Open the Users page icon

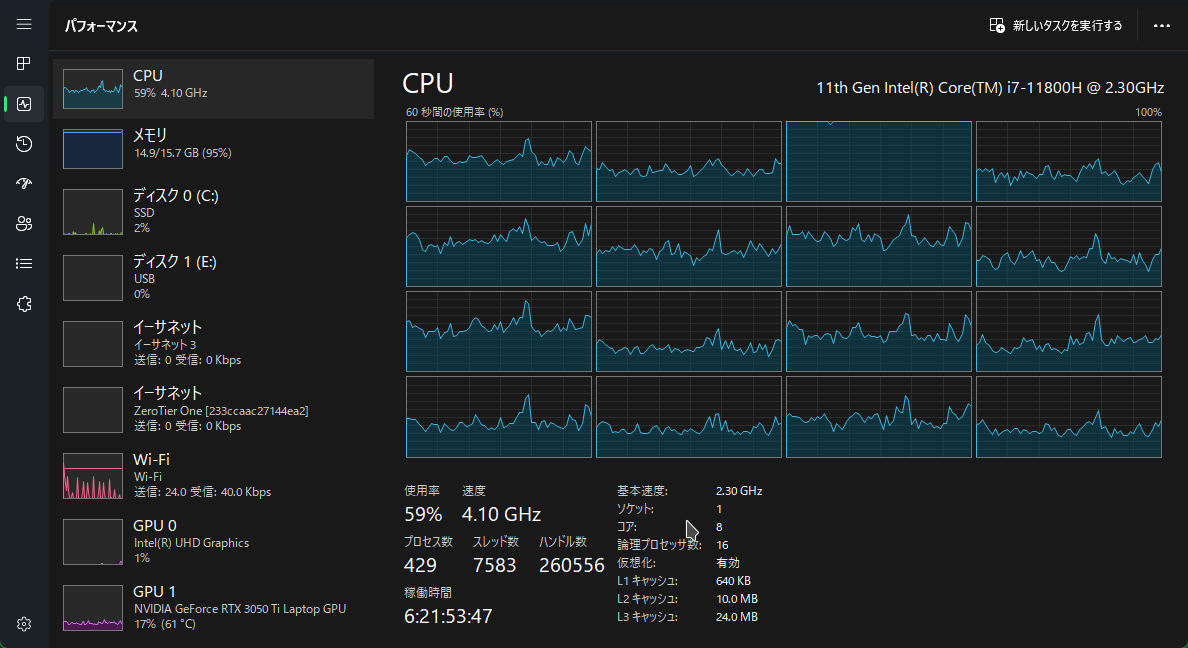point(24,224)
